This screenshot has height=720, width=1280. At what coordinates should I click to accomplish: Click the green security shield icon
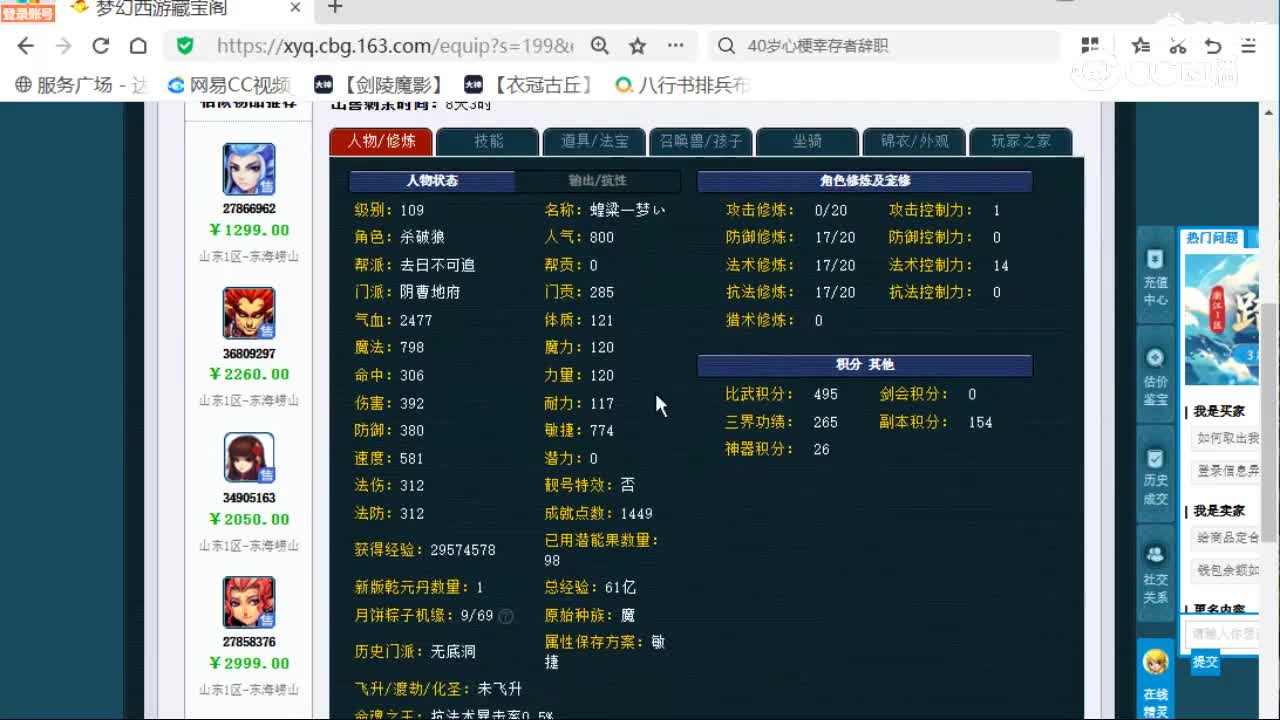(185, 46)
